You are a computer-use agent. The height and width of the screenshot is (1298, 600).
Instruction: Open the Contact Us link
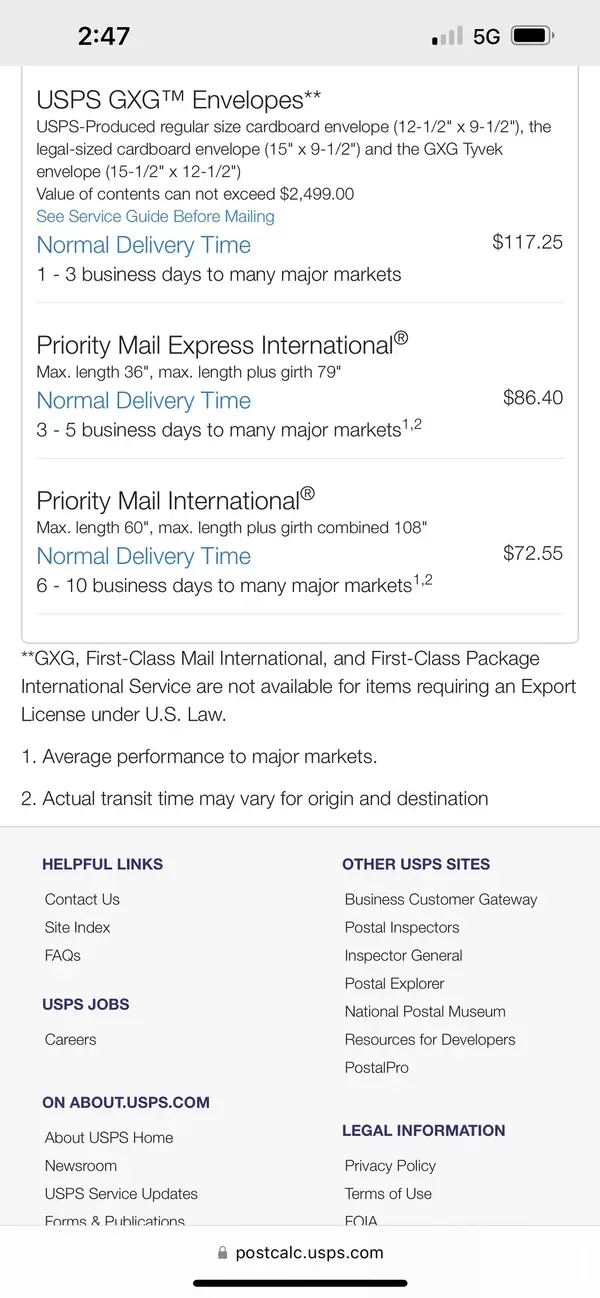point(82,899)
